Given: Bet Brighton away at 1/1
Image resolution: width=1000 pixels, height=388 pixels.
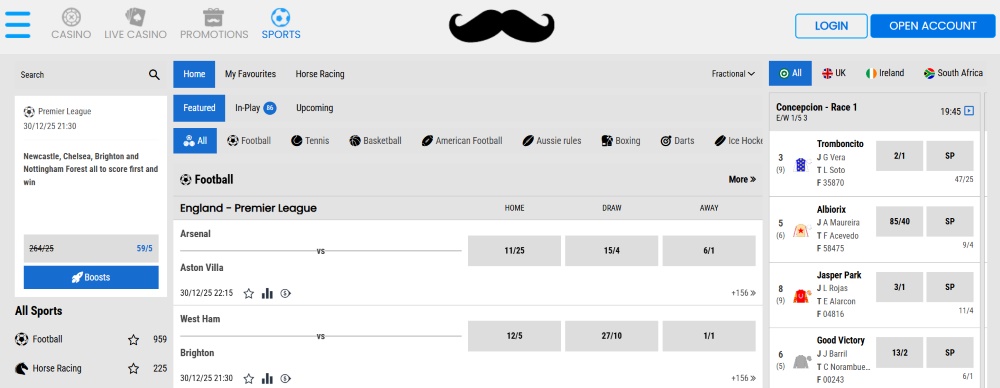Looking at the screenshot, I should click(x=709, y=336).
